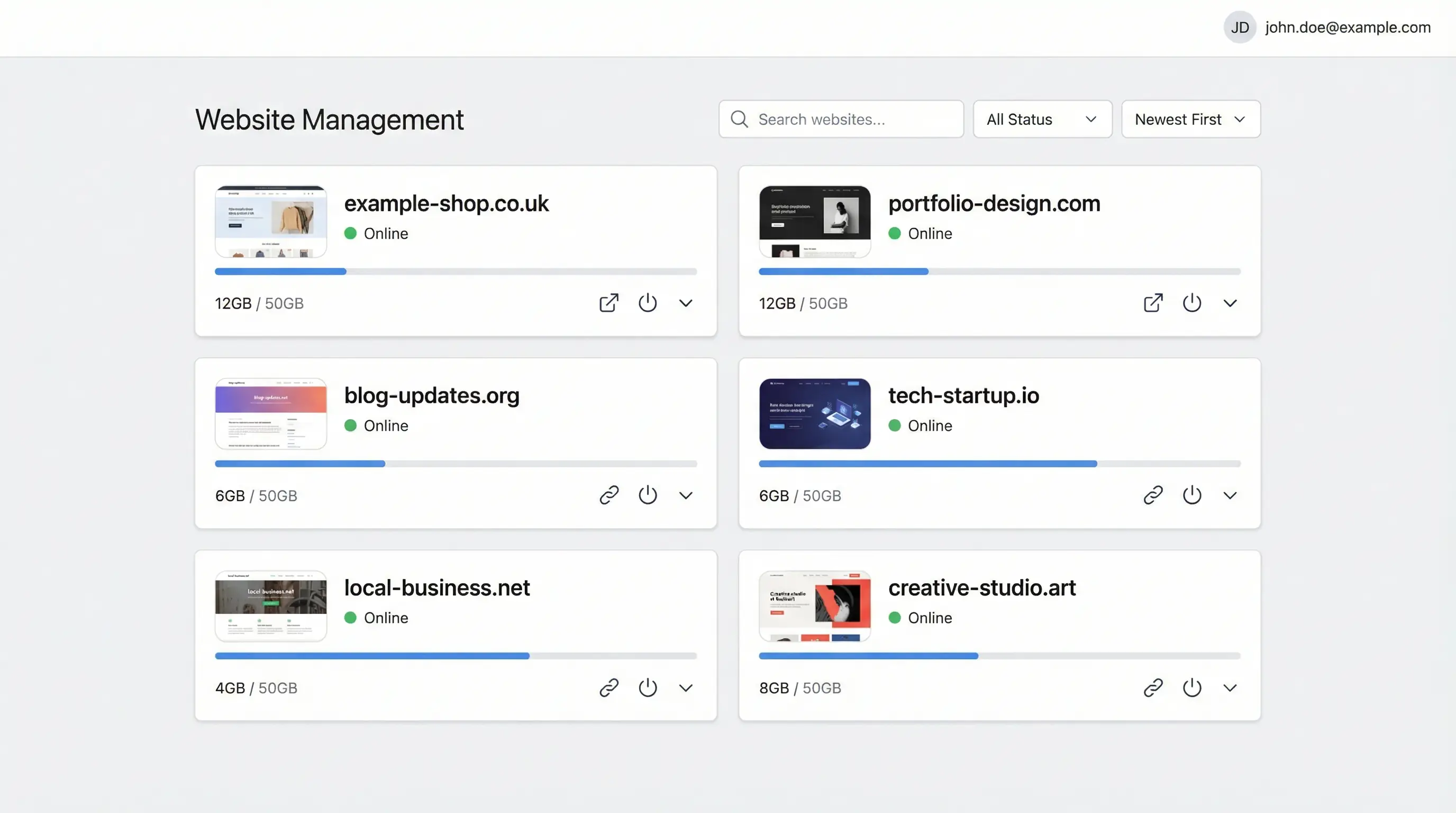
Task: Open the example-shop.co.uk title
Action: 446,204
